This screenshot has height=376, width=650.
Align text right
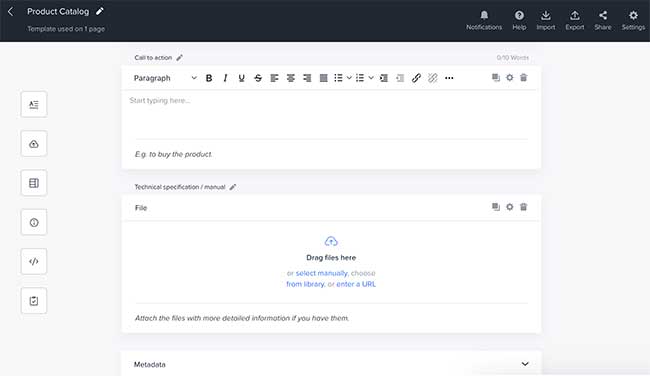pyautogui.click(x=307, y=78)
